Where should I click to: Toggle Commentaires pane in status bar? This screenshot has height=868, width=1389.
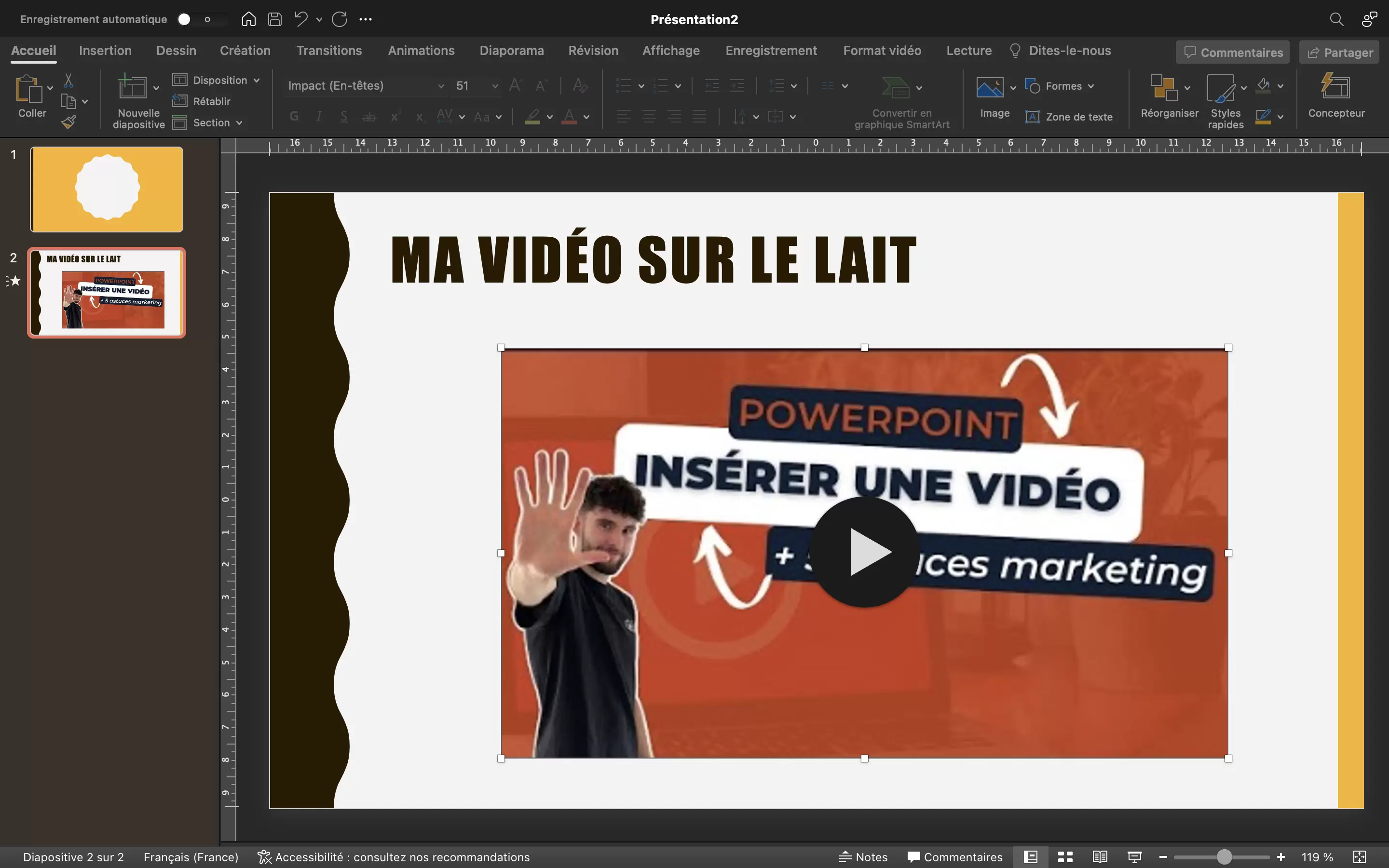point(954,857)
